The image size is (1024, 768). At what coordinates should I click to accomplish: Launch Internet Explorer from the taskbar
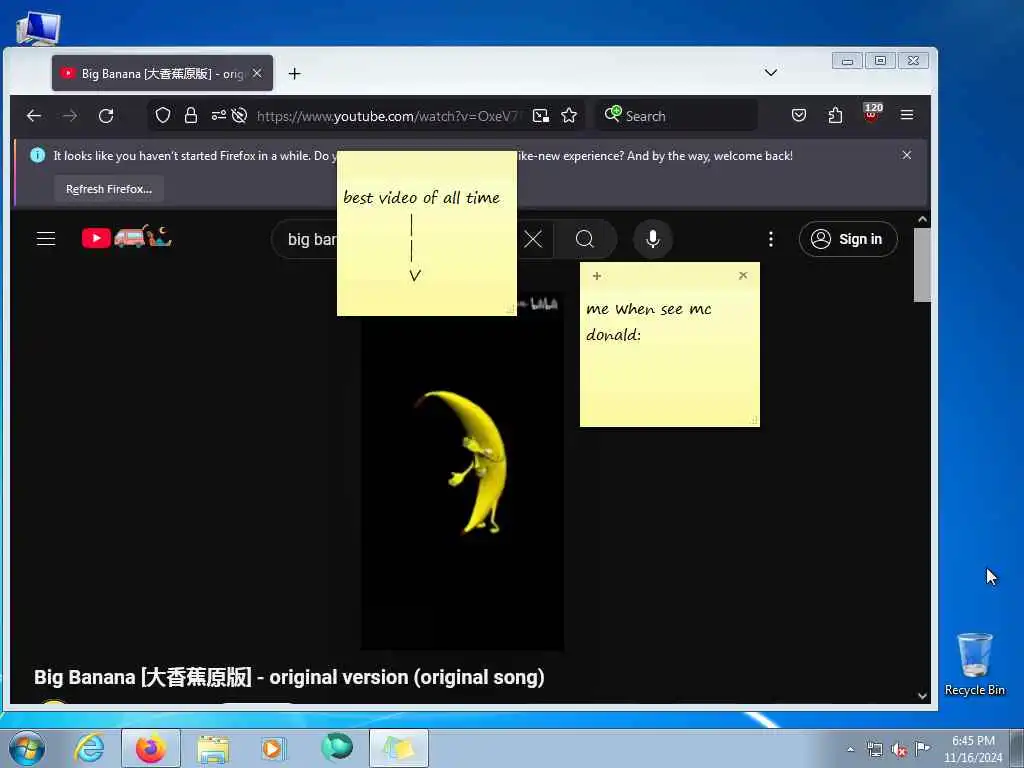coord(89,748)
